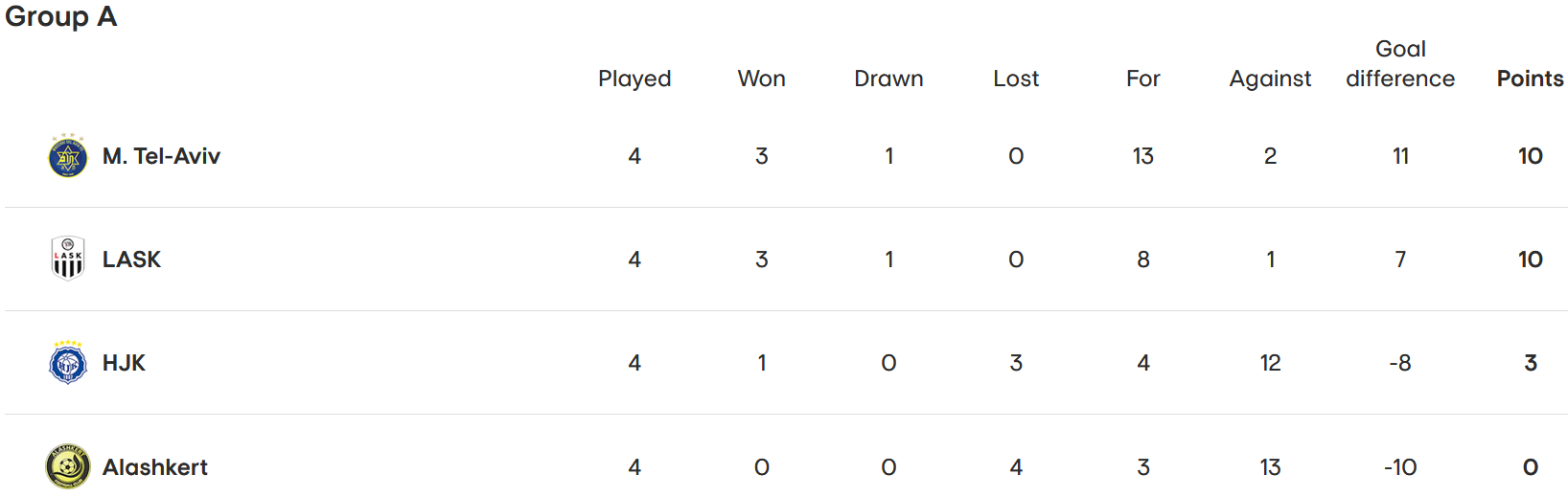Click the Played column header
Screen dimensions: 1568x497
click(634, 79)
